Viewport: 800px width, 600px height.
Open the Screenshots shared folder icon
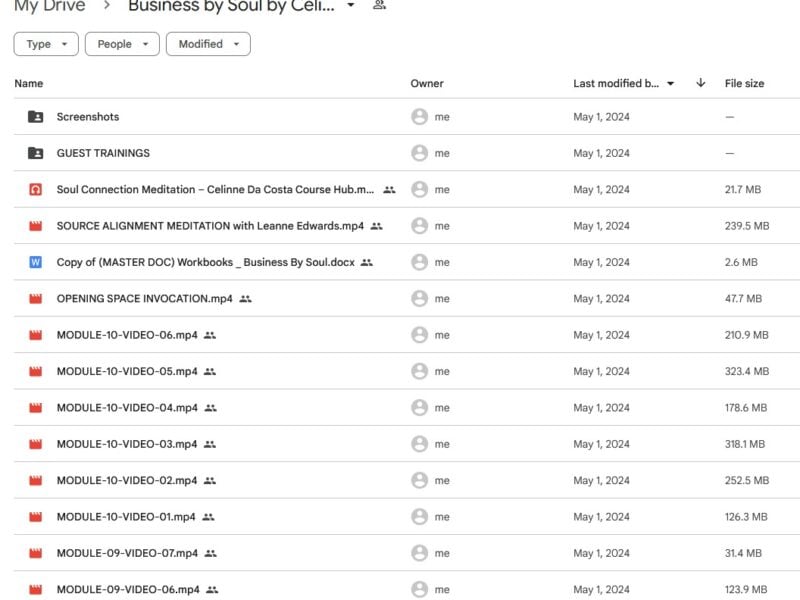pyautogui.click(x=35, y=117)
